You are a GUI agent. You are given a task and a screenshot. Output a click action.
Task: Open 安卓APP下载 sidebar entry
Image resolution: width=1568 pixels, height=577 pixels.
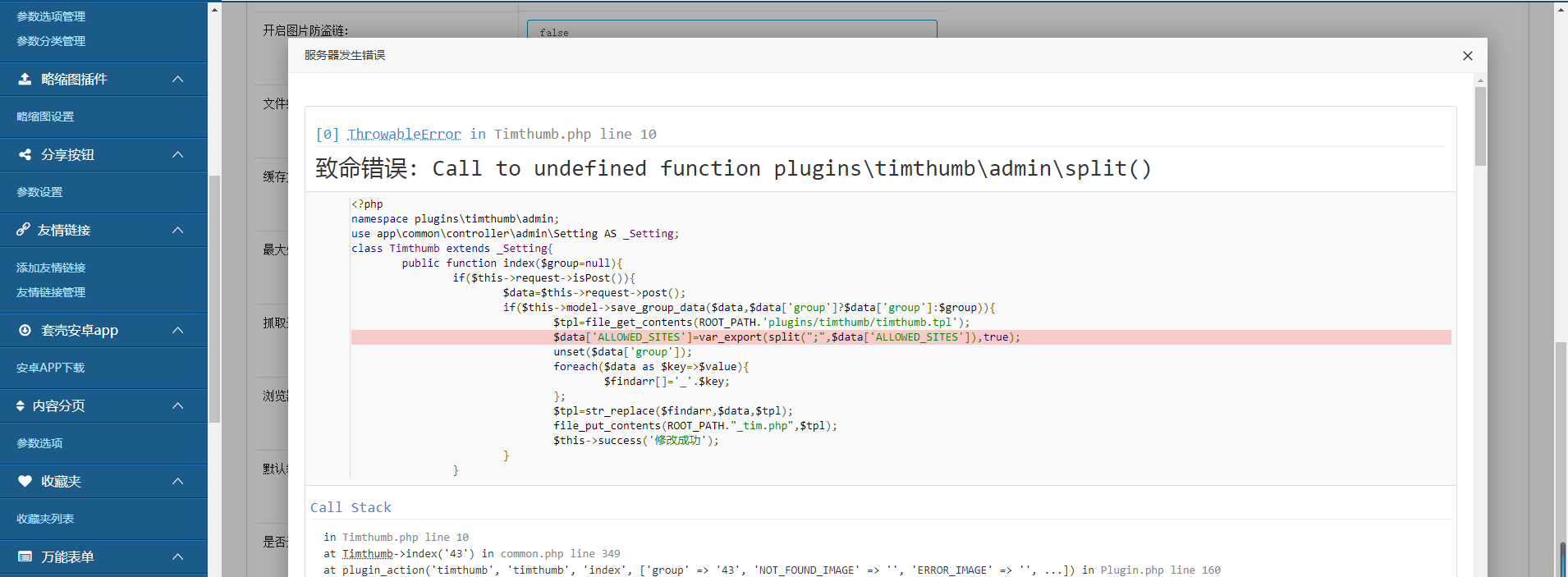coord(50,368)
